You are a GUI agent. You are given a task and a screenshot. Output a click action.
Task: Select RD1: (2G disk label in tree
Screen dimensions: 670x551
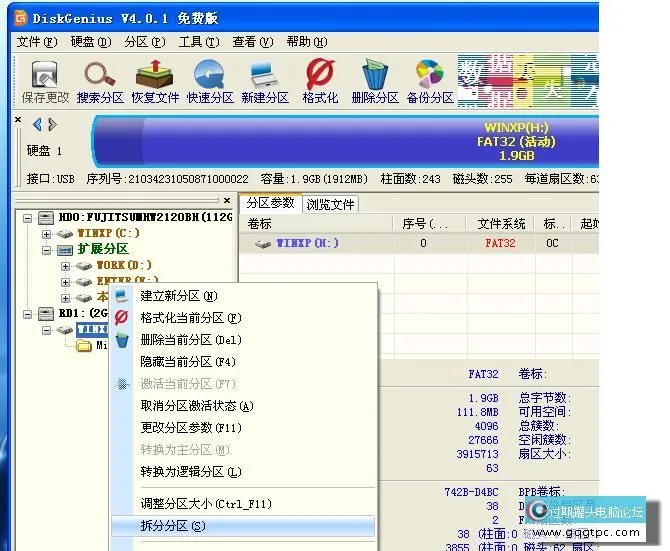(x=83, y=314)
